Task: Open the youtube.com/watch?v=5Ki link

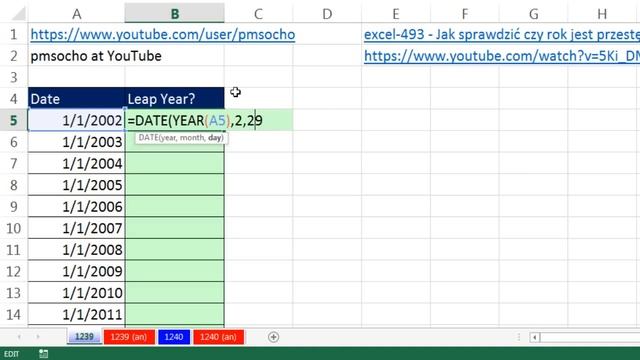Action: point(502,56)
